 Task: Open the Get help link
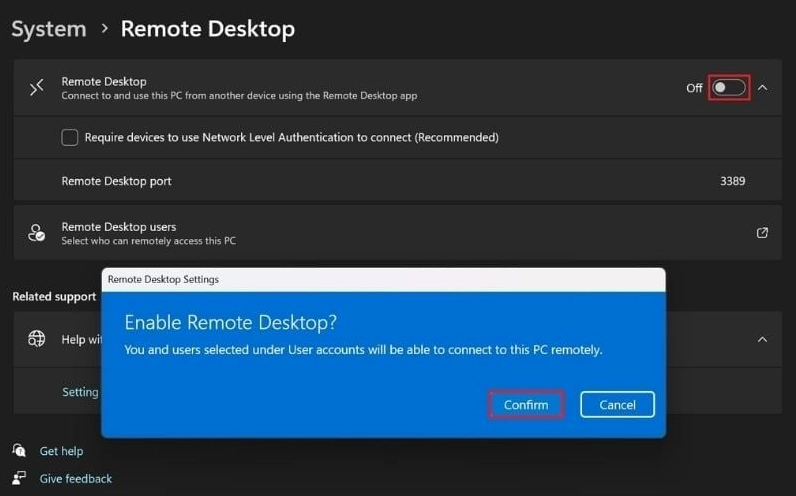[61, 451]
